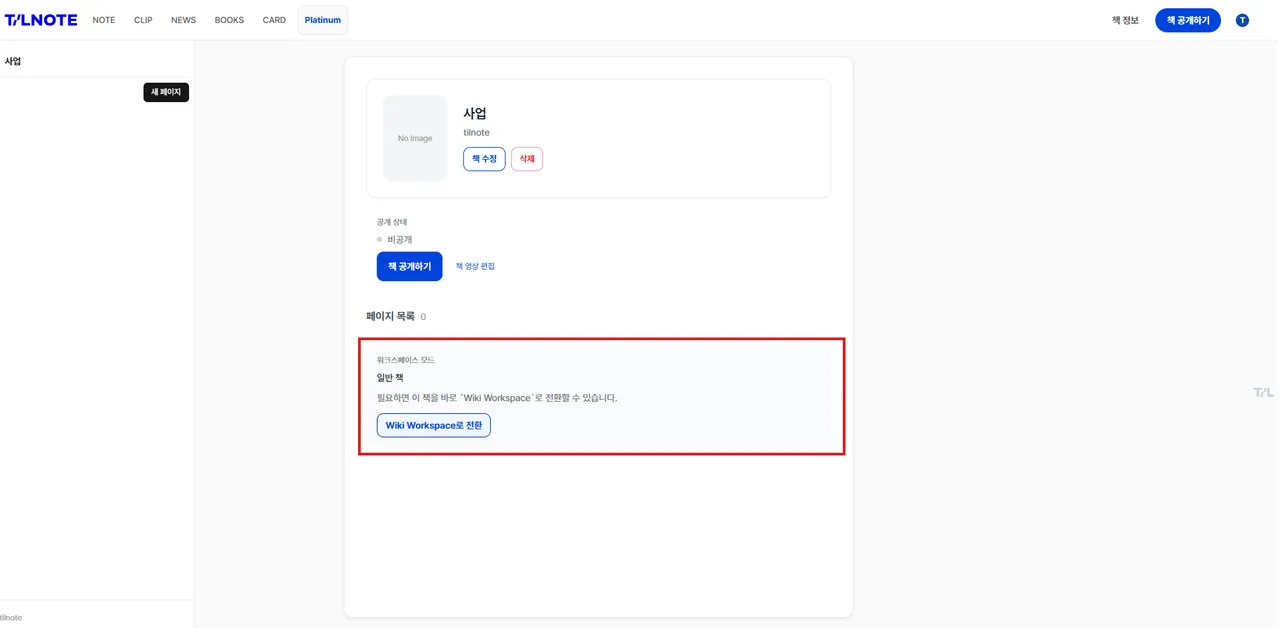This screenshot has height=628, width=1280.
Task: Go to the CLIP section
Action: 143,20
